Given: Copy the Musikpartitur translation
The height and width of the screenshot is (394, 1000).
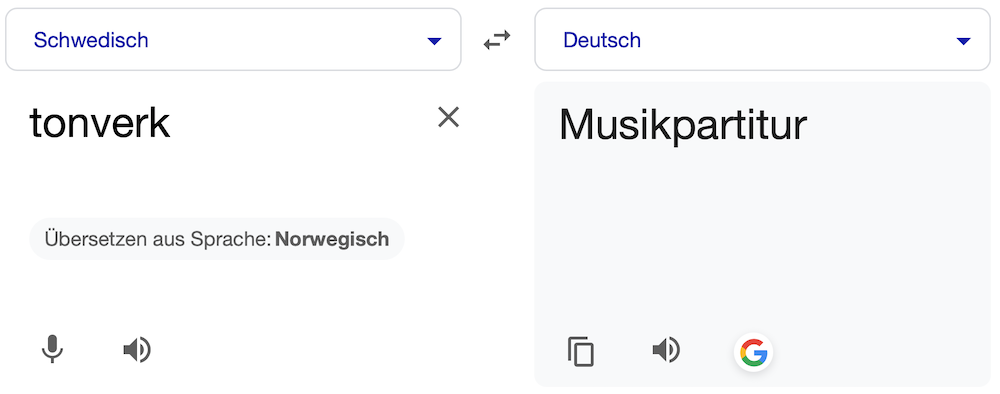Looking at the screenshot, I should pos(580,351).
